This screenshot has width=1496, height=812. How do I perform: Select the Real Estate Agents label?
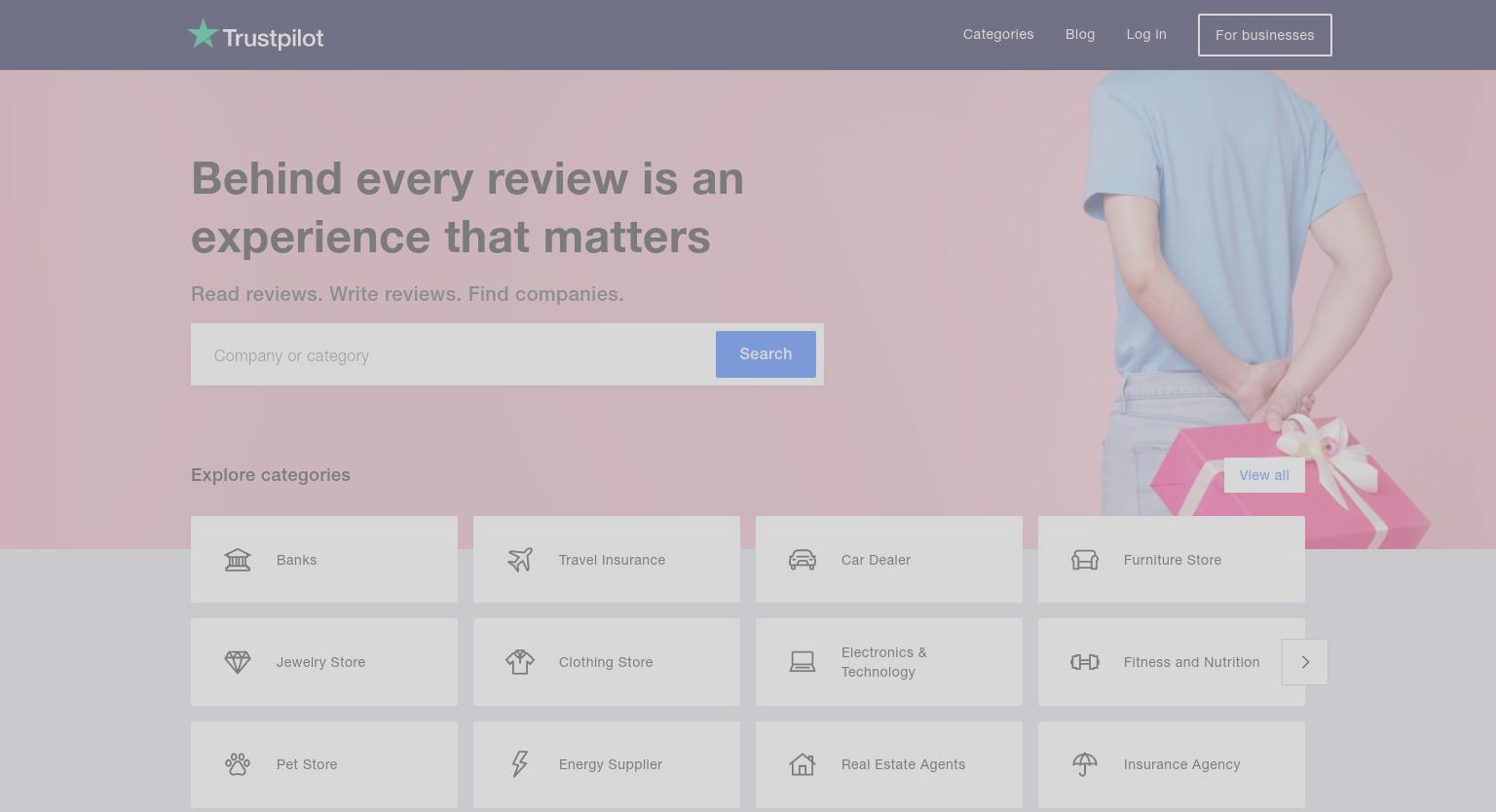[x=903, y=764]
